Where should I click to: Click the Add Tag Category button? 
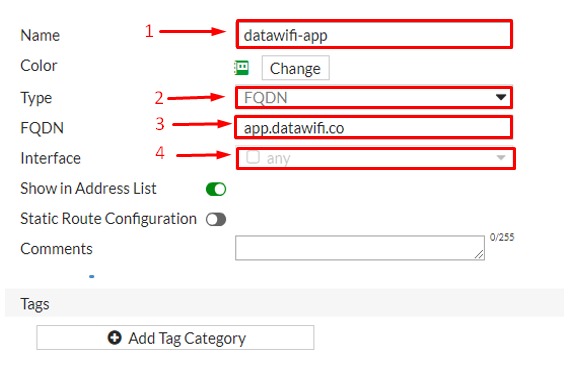click(175, 338)
